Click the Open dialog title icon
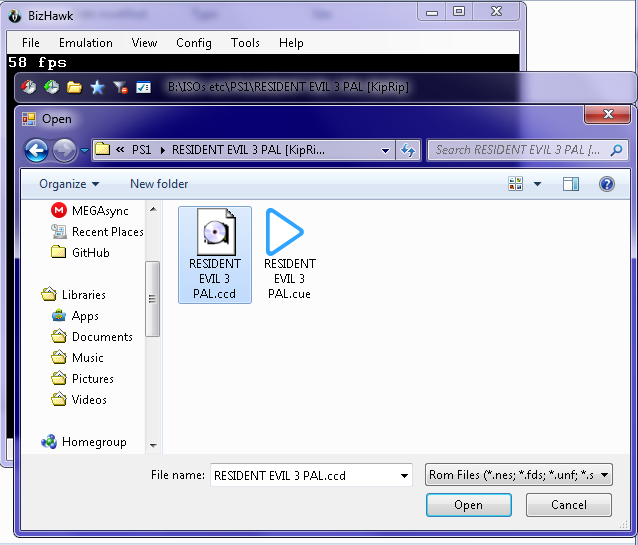 pyautogui.click(x=29, y=119)
